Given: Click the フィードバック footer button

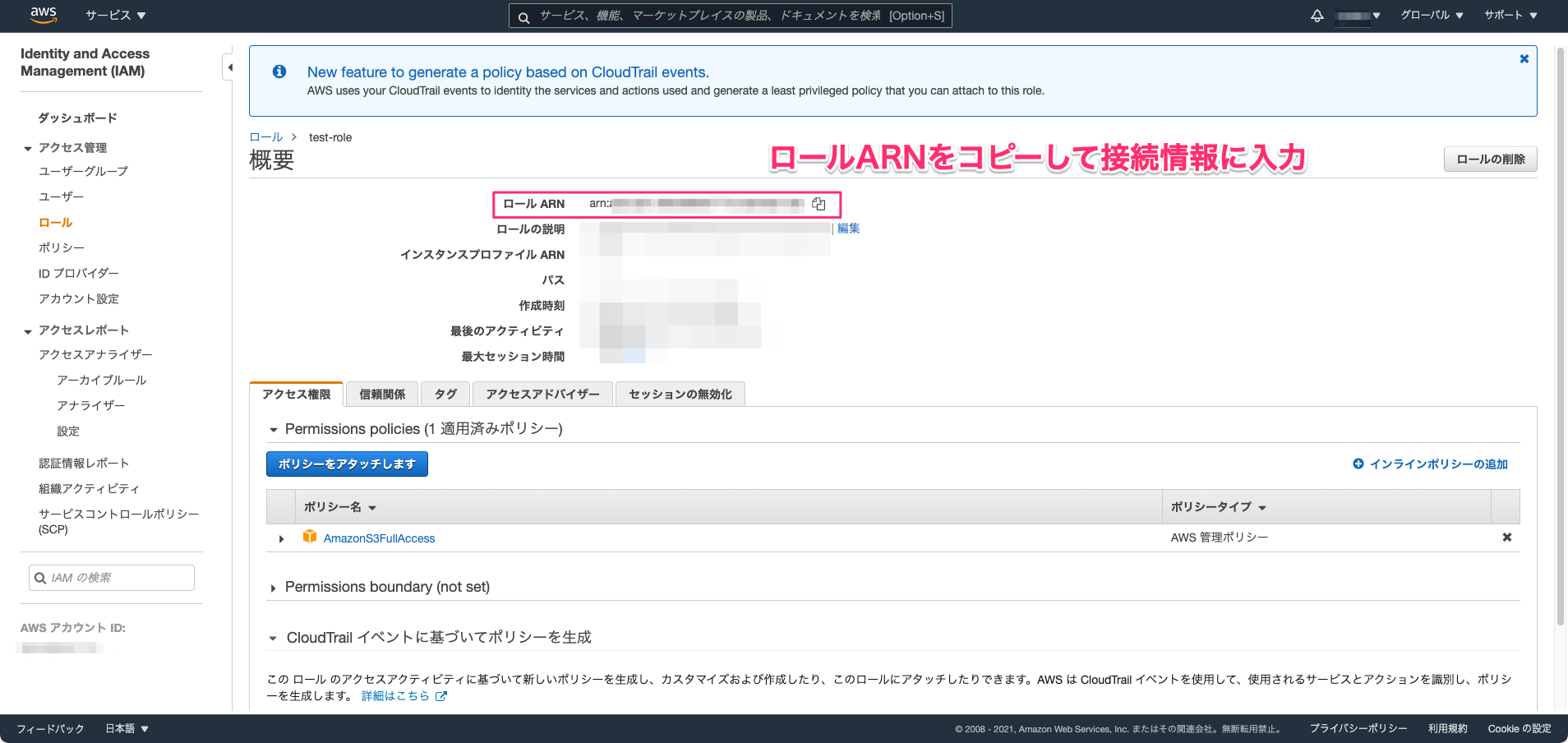Looking at the screenshot, I should pos(50,728).
